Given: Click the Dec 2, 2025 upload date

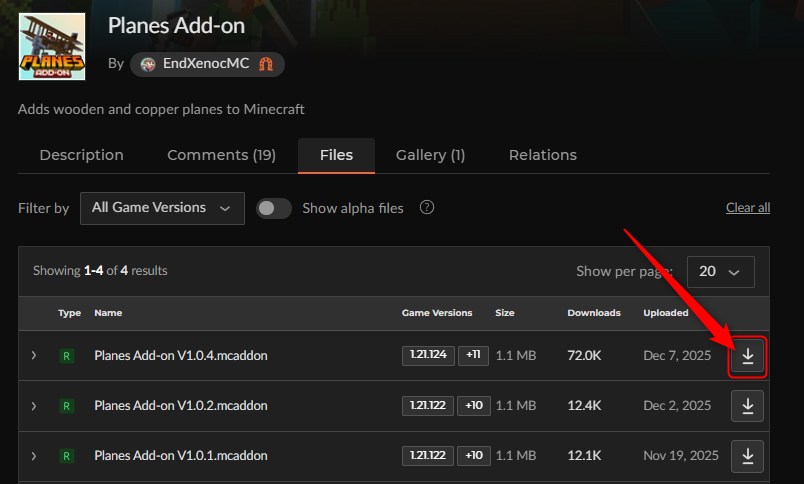Looking at the screenshot, I should 677,406.
